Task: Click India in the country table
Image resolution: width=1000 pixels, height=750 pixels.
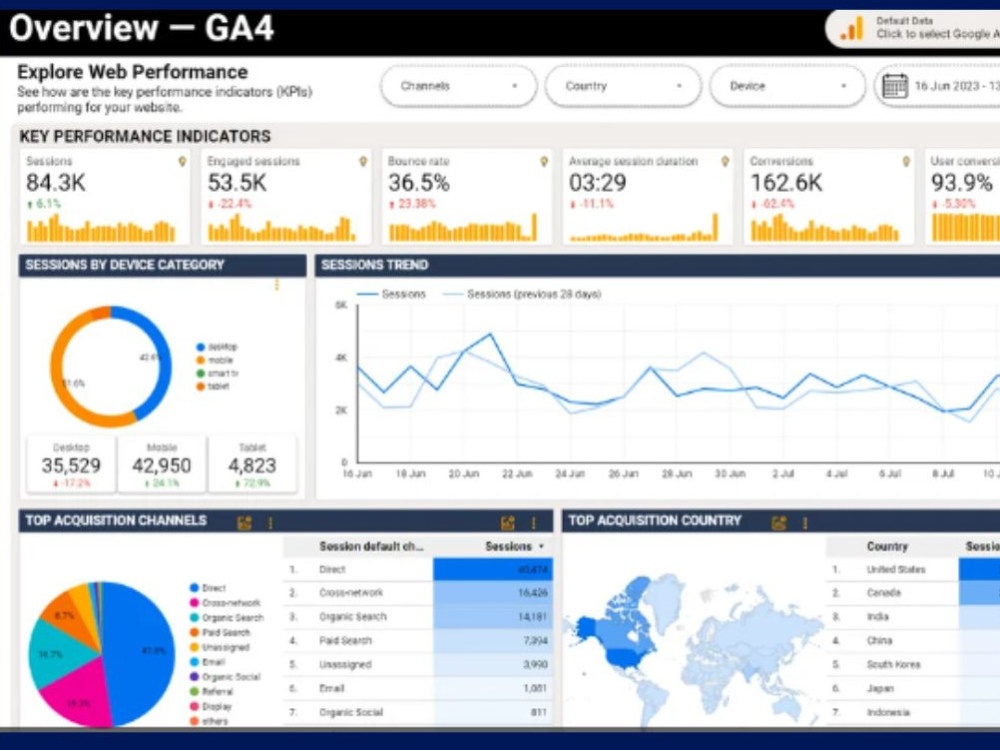Action: tap(878, 617)
